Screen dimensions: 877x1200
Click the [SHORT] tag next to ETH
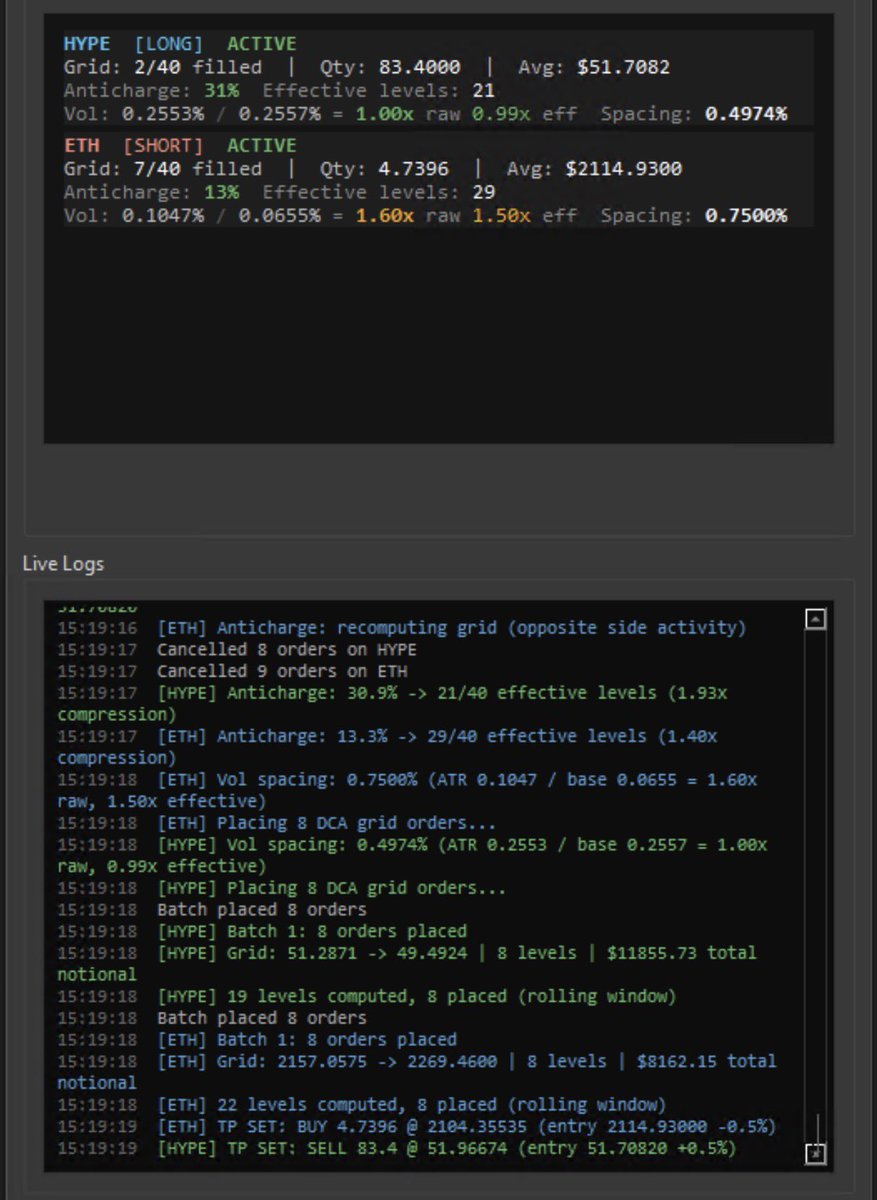163,146
